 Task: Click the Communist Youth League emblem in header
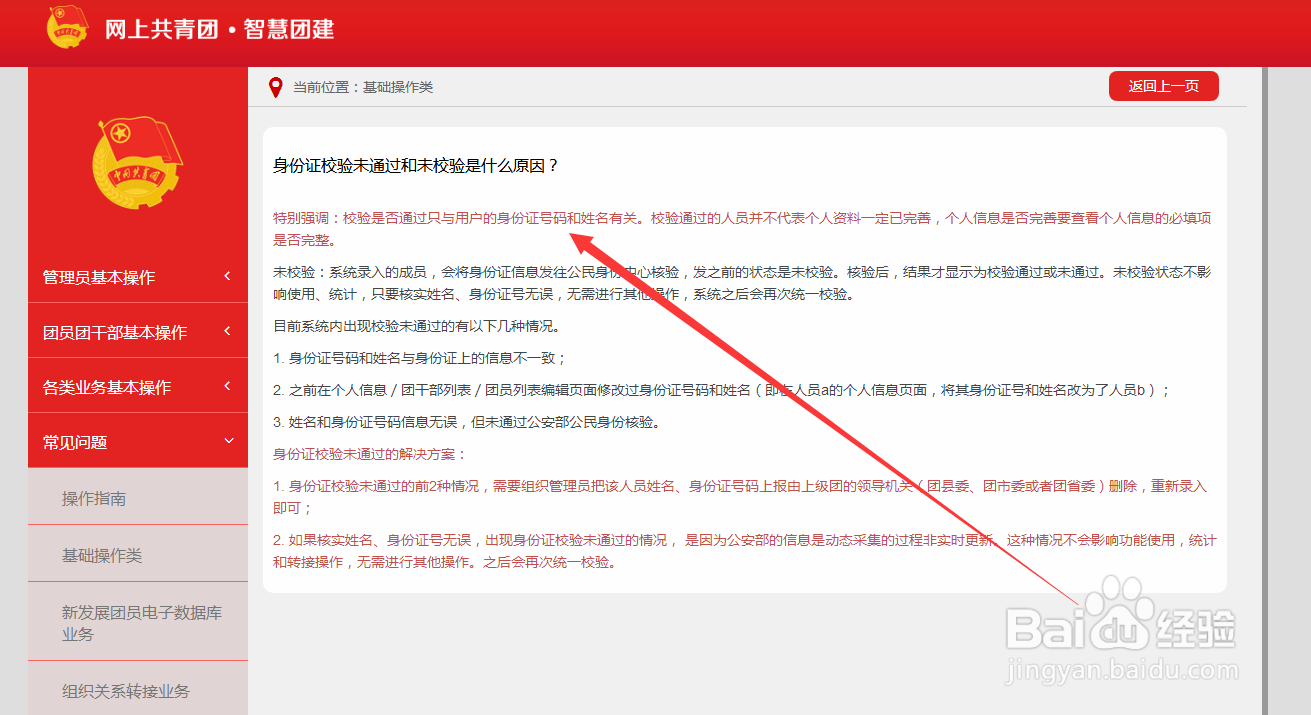67,31
